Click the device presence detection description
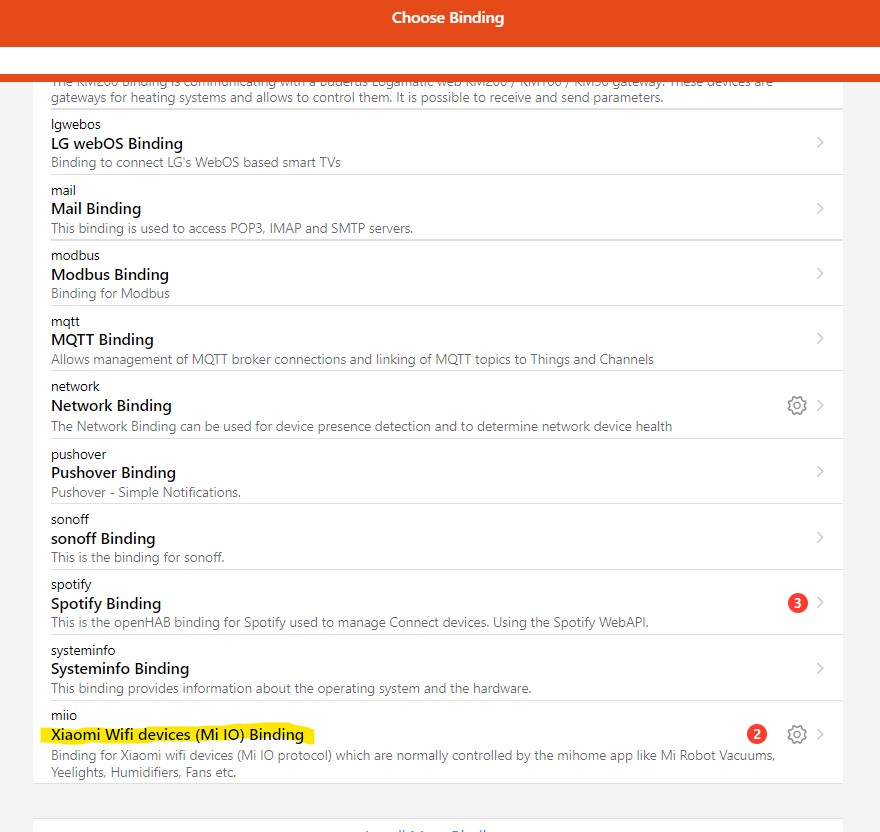This screenshot has width=880, height=832. (361, 426)
